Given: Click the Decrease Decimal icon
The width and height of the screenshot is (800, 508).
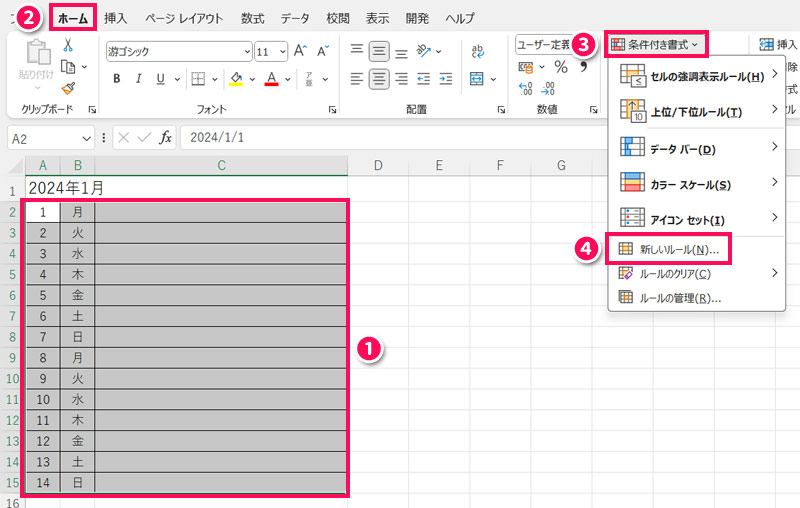Looking at the screenshot, I should click(548, 89).
